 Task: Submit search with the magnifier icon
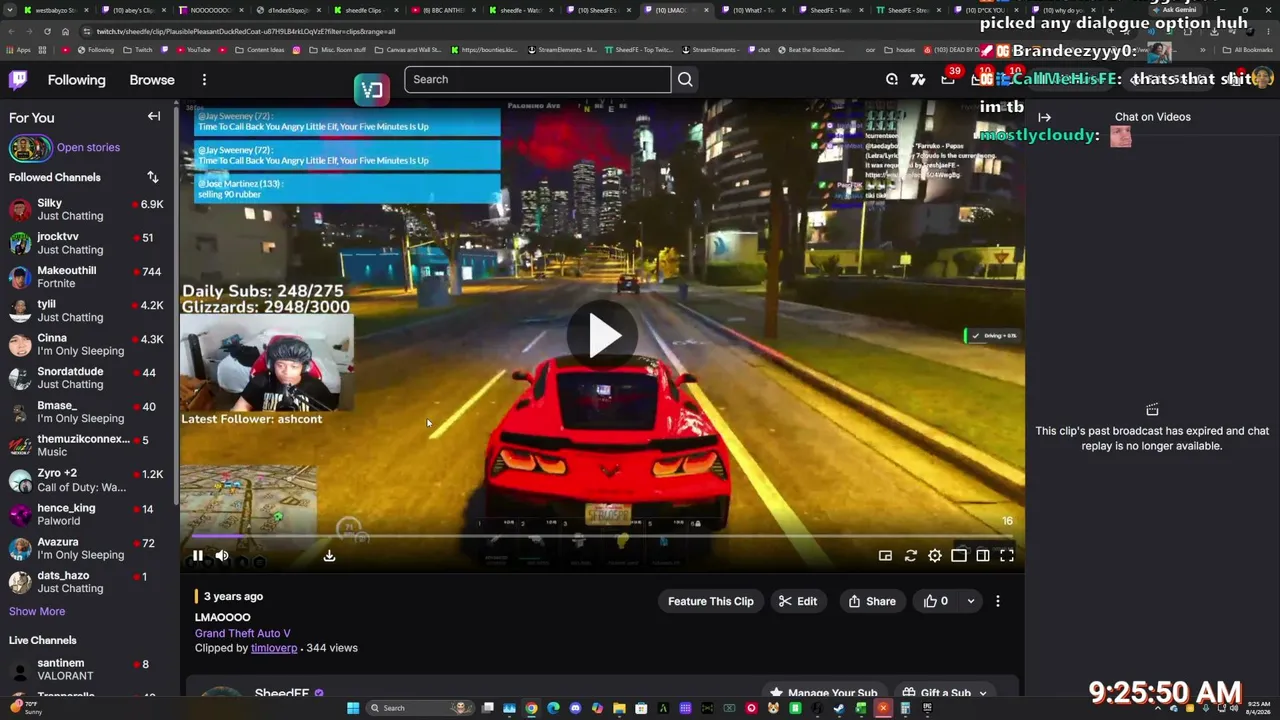click(685, 79)
